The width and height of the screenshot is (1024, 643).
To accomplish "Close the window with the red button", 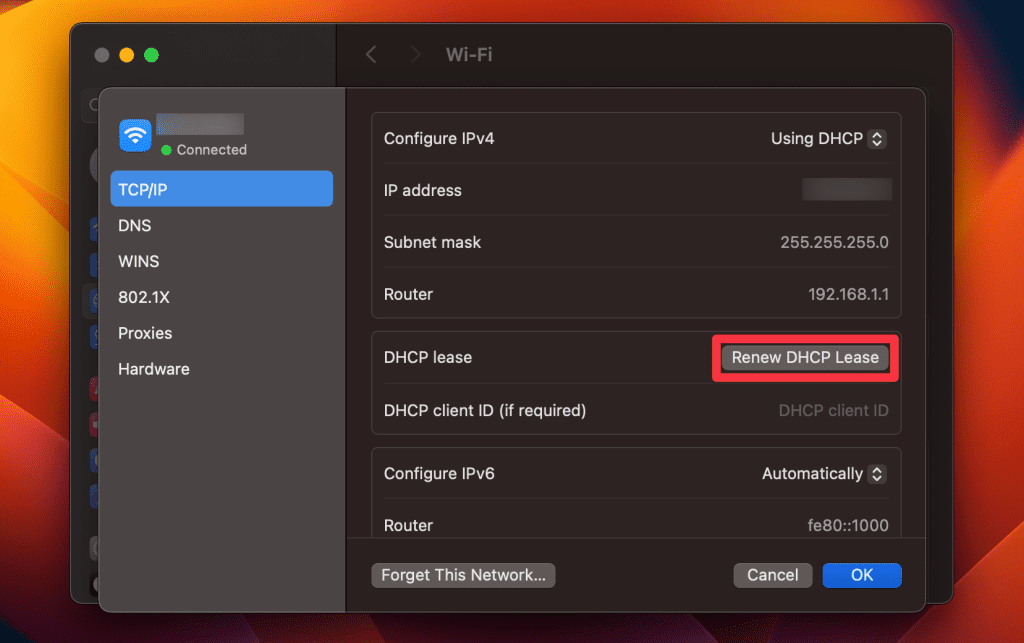I will point(102,55).
